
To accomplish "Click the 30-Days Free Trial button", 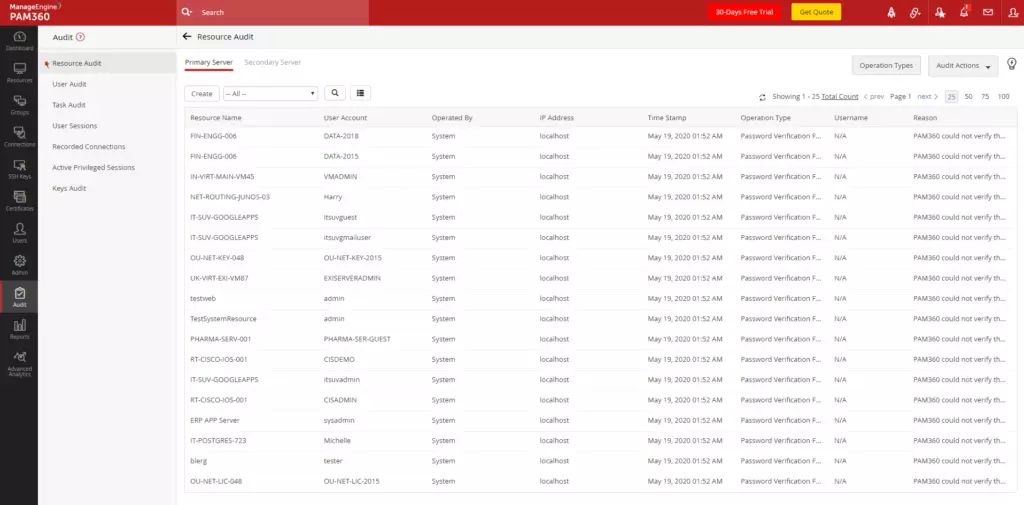I will coord(744,12).
